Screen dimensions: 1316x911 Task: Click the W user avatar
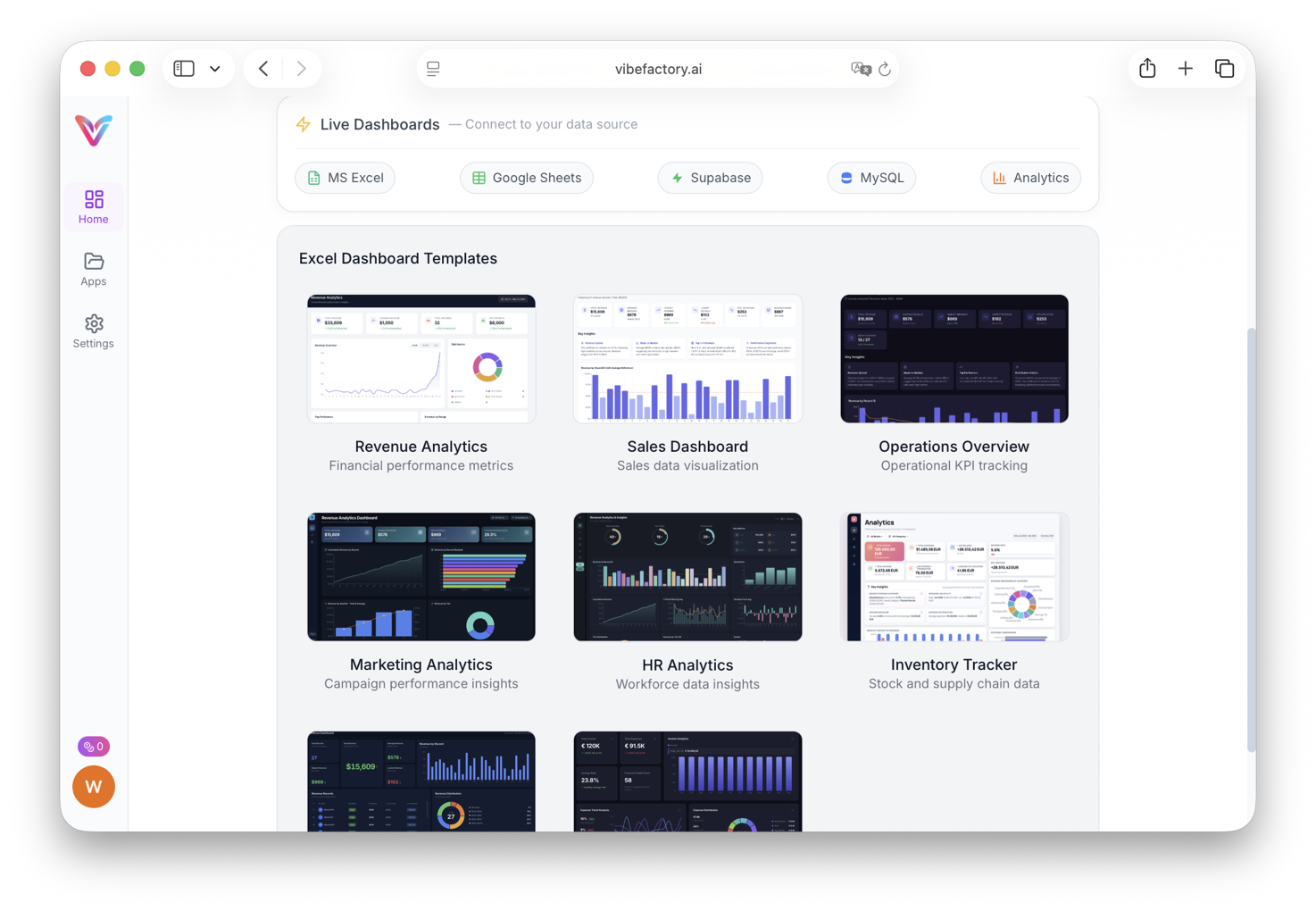click(x=93, y=787)
